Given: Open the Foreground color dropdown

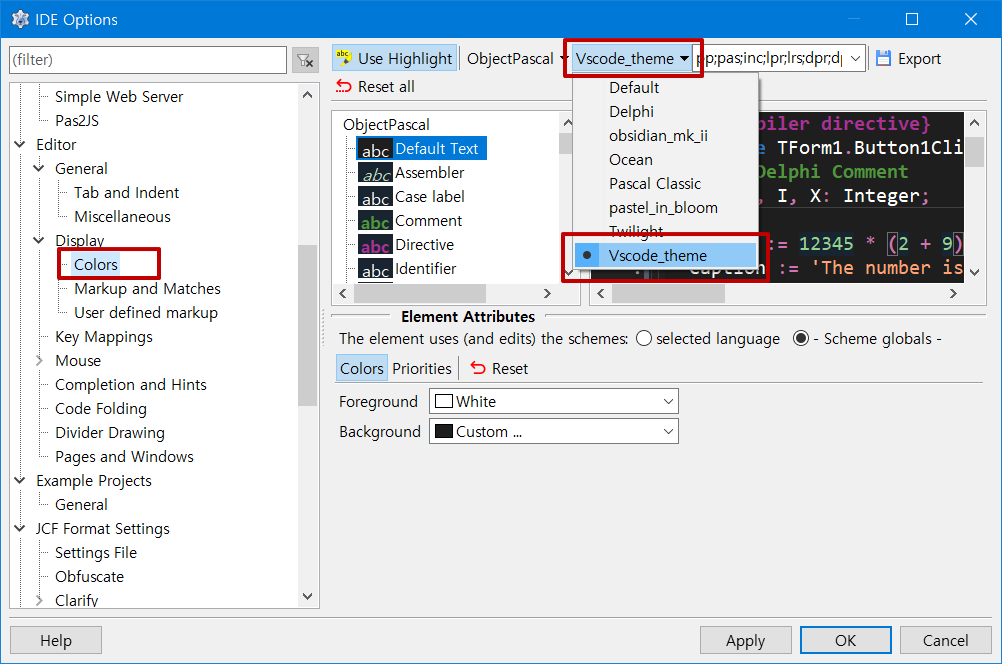Looking at the screenshot, I should coord(553,401).
